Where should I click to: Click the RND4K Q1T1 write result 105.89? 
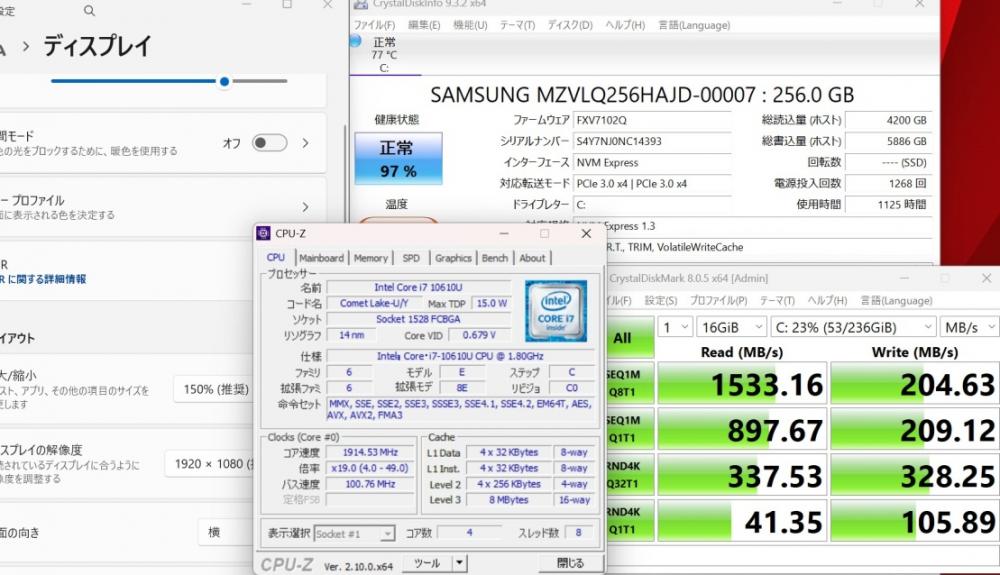pyautogui.click(x=915, y=521)
